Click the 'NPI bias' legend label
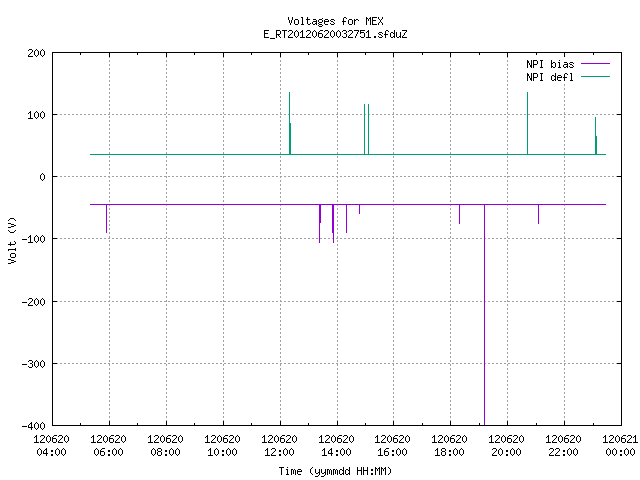 pyautogui.click(x=550, y=64)
